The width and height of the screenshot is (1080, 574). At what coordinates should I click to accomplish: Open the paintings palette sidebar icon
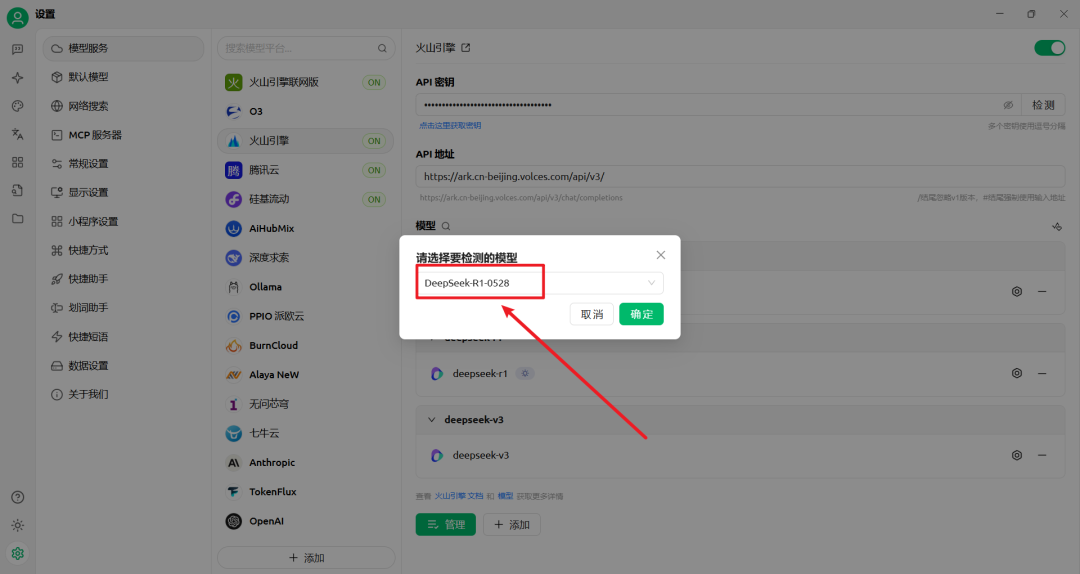[x=17, y=106]
